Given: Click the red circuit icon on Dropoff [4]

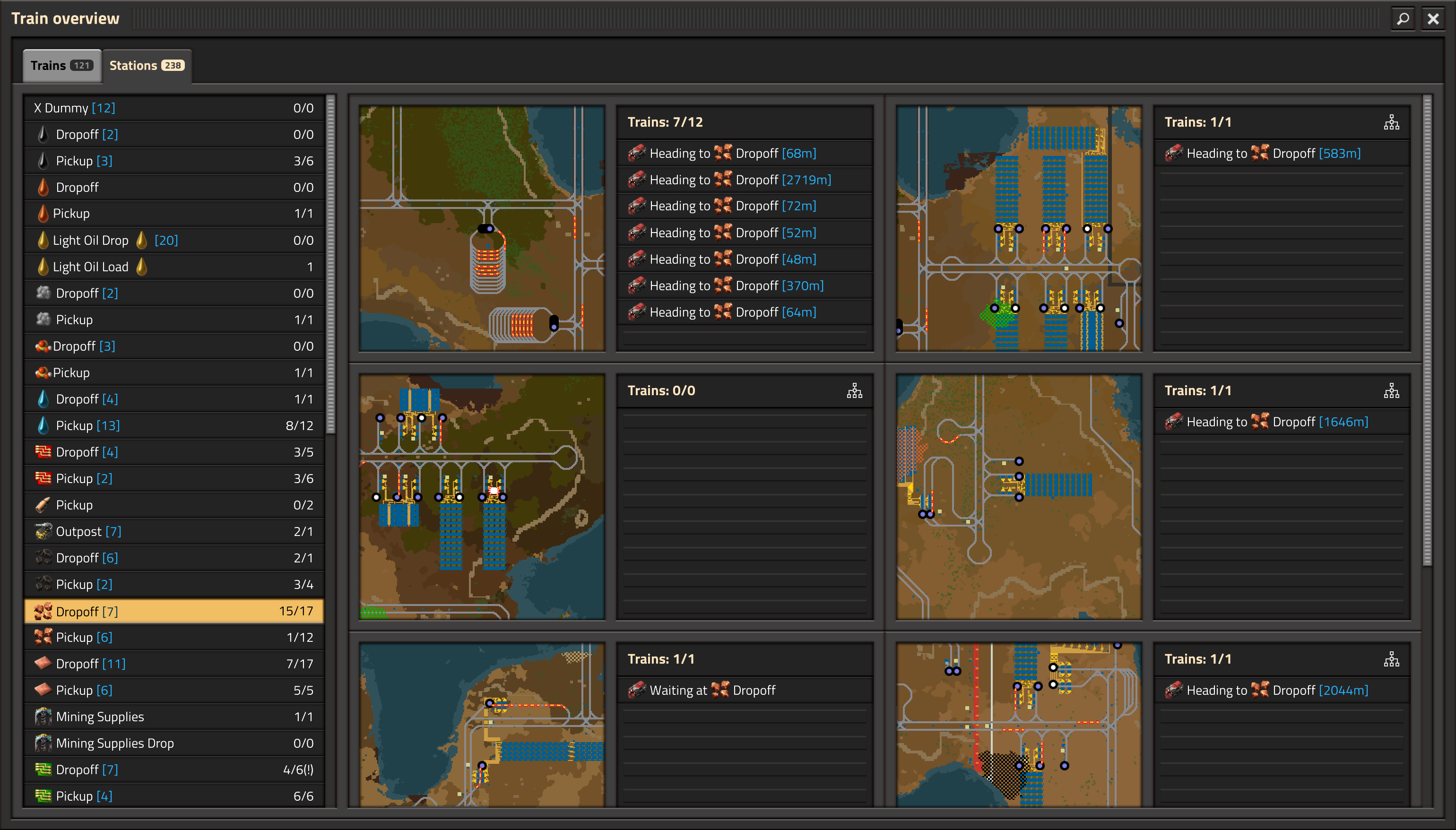Looking at the screenshot, I should pyautogui.click(x=43, y=451).
